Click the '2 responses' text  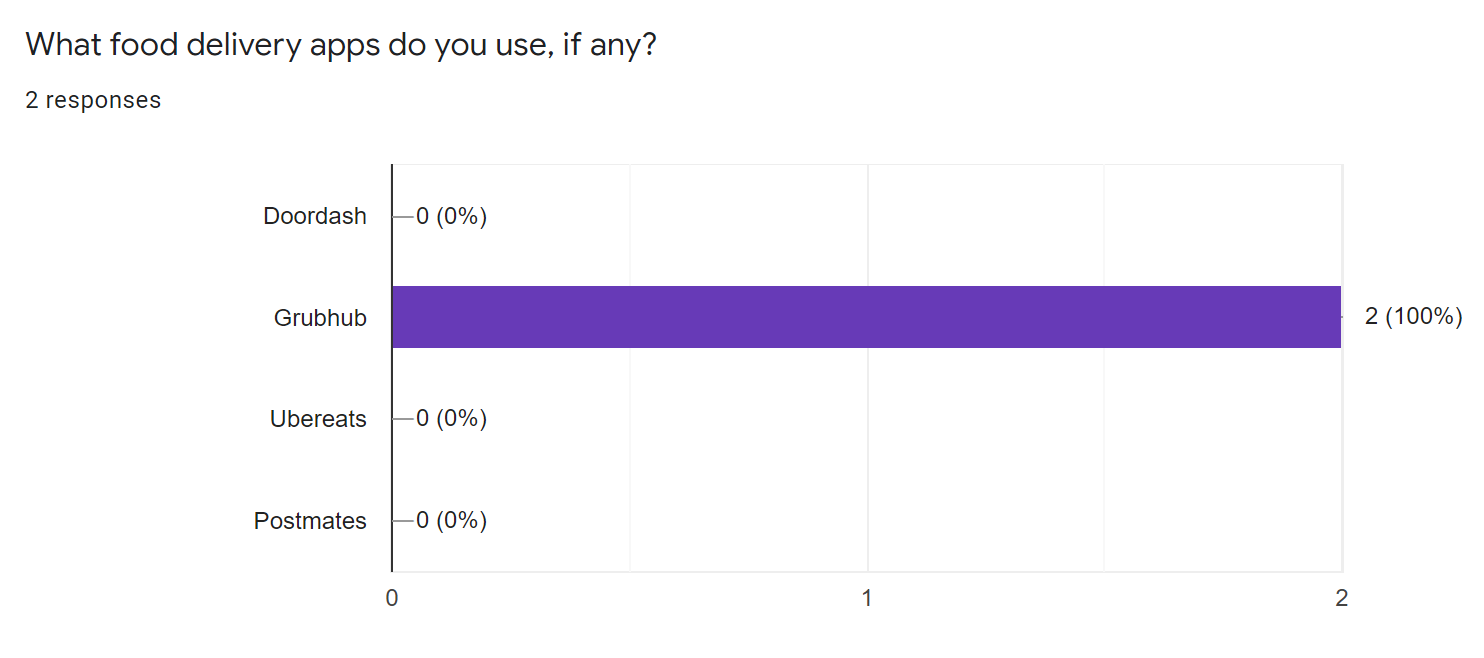click(93, 100)
